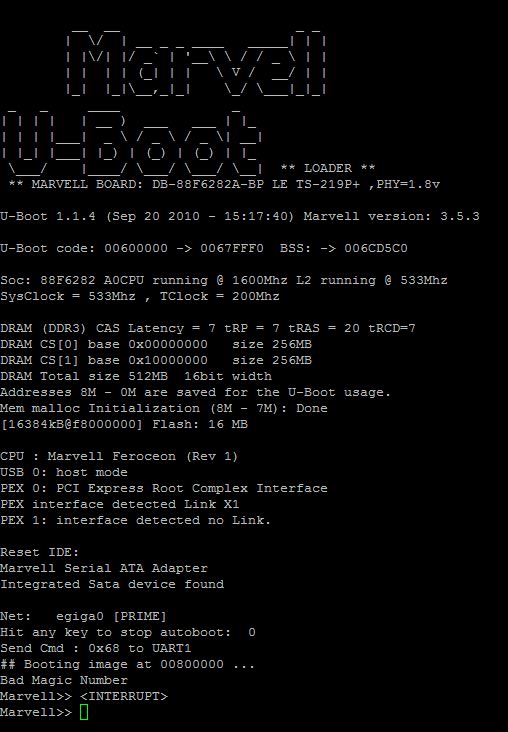Click the CPU speed 1600Mhz text
Viewport: 508px width, 732px height.
point(260,280)
